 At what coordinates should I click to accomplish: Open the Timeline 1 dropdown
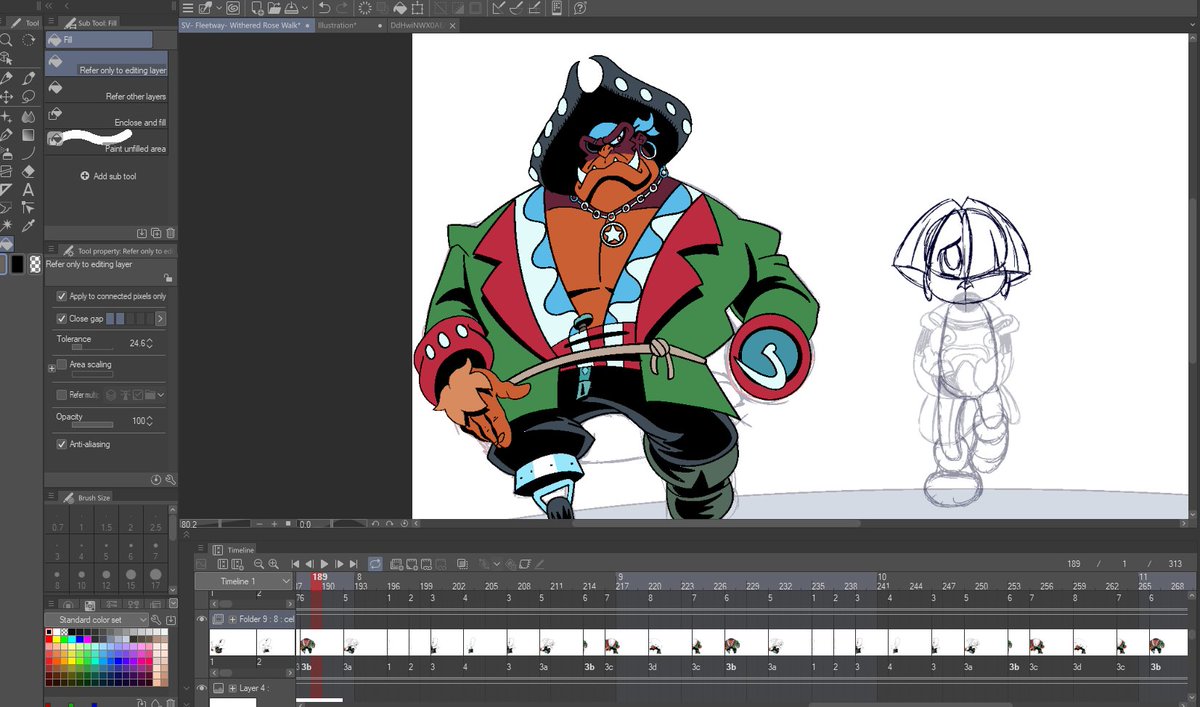[244, 581]
